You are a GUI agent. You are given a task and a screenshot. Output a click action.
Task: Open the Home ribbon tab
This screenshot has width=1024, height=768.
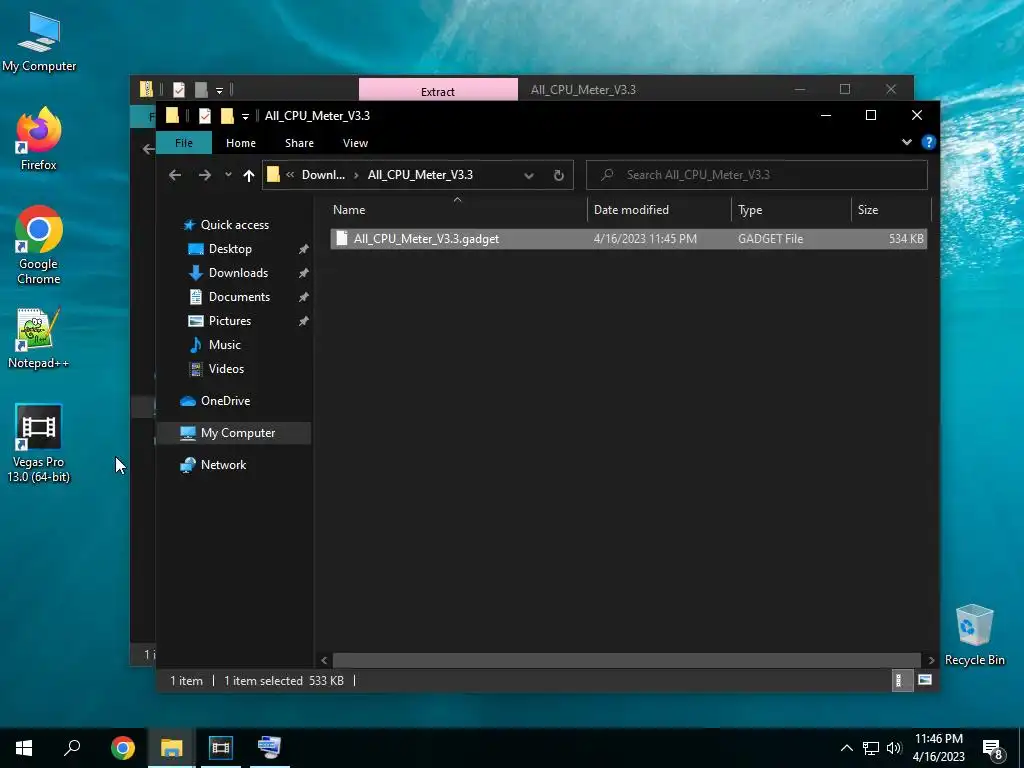[241, 143]
